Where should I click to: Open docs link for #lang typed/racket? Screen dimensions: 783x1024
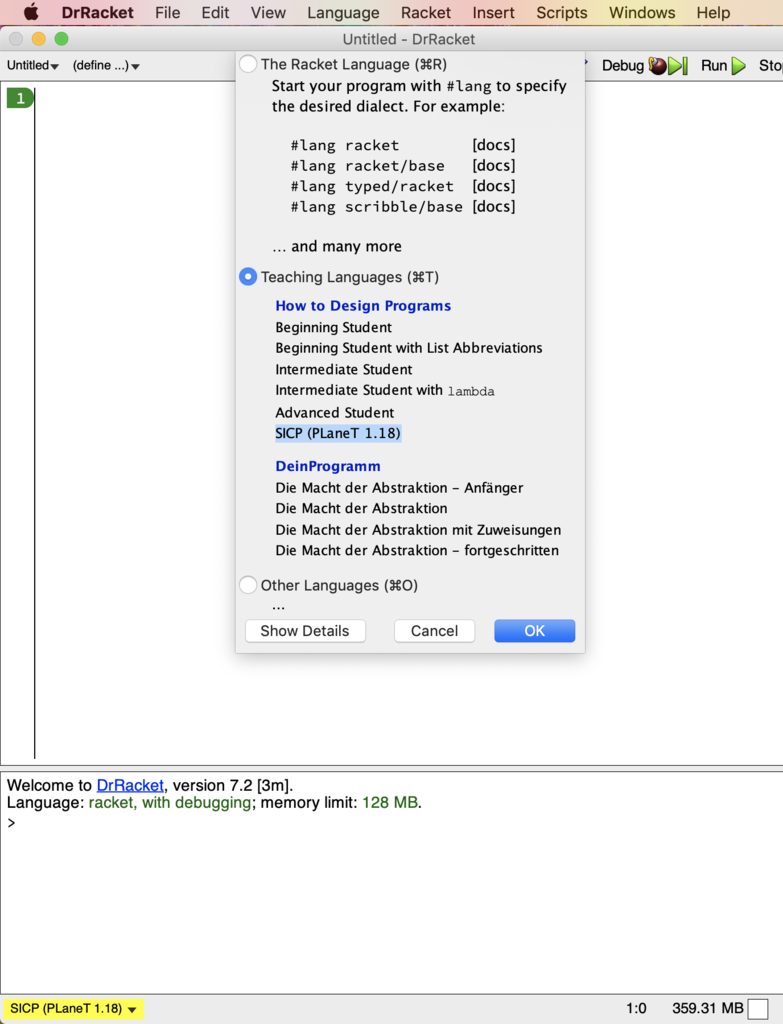pos(494,186)
